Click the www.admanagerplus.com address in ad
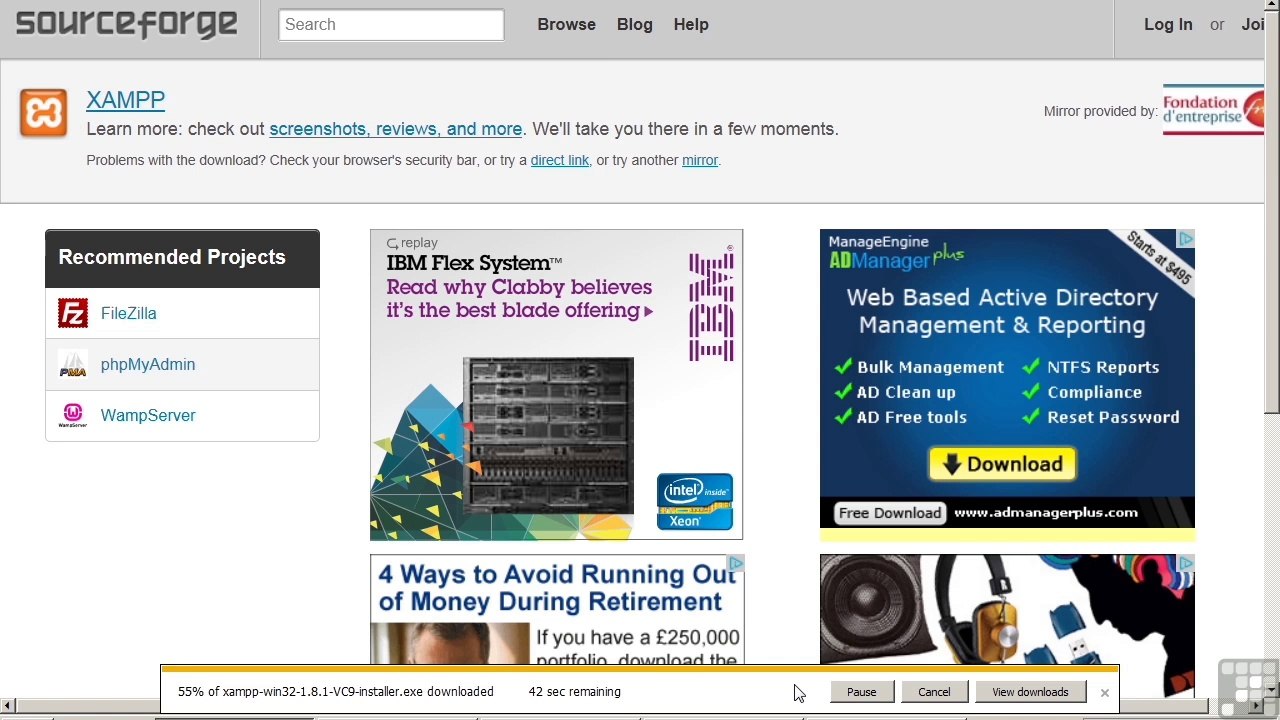Screen dimensions: 1280x720 pos(1046,513)
